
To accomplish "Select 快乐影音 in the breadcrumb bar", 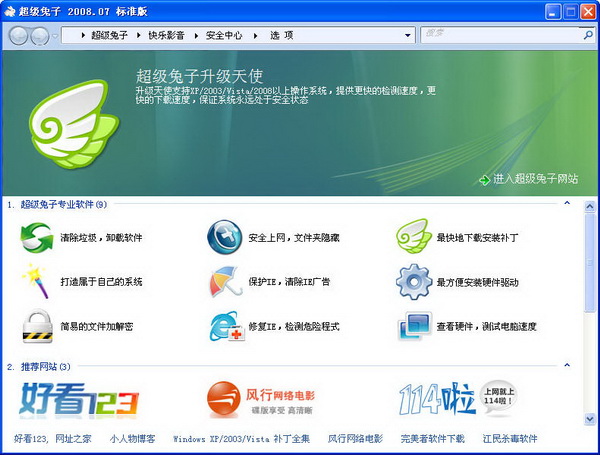I will (x=166, y=36).
